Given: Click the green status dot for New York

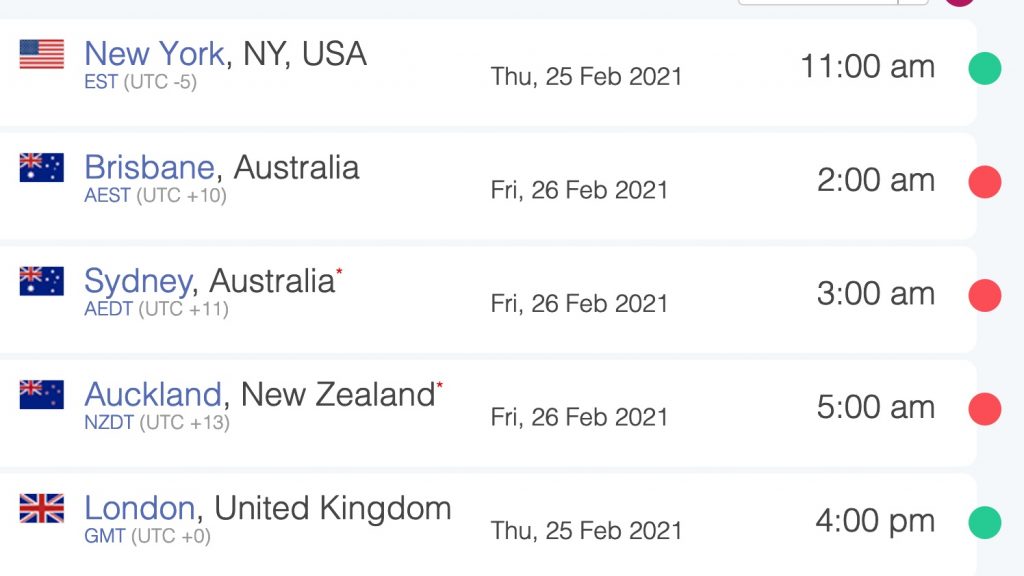Looking at the screenshot, I should [985, 68].
